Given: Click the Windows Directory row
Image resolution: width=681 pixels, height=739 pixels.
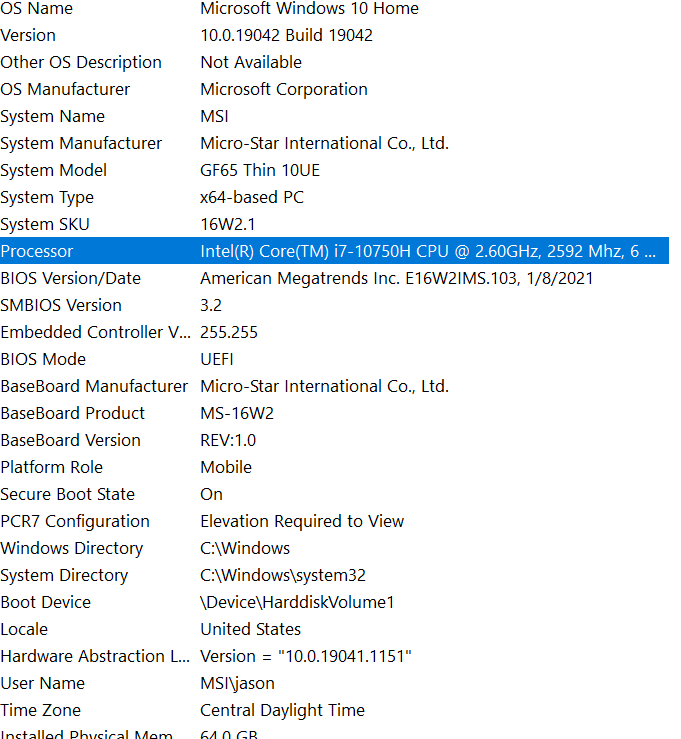Looking at the screenshot, I should 72,549.
